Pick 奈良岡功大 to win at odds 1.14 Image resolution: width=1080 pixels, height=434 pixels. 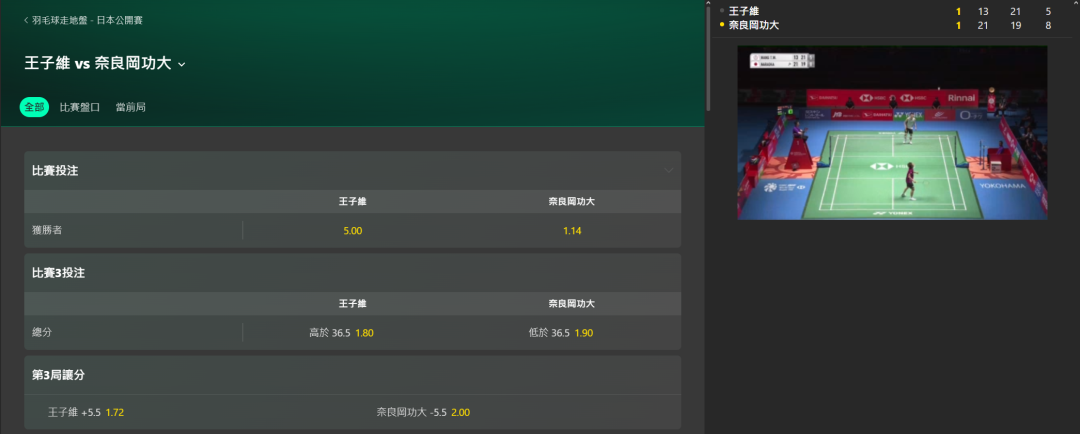(572, 231)
